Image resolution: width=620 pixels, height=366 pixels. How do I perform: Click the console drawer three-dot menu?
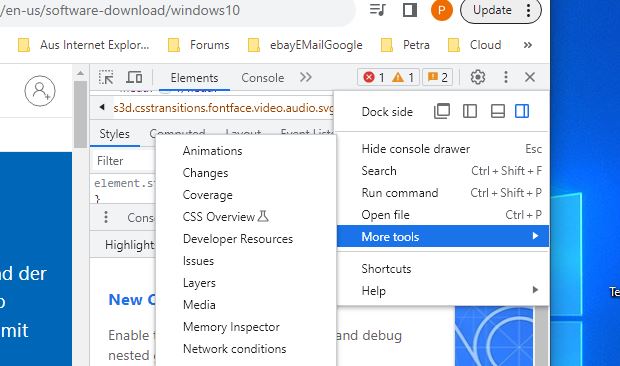coord(106,217)
